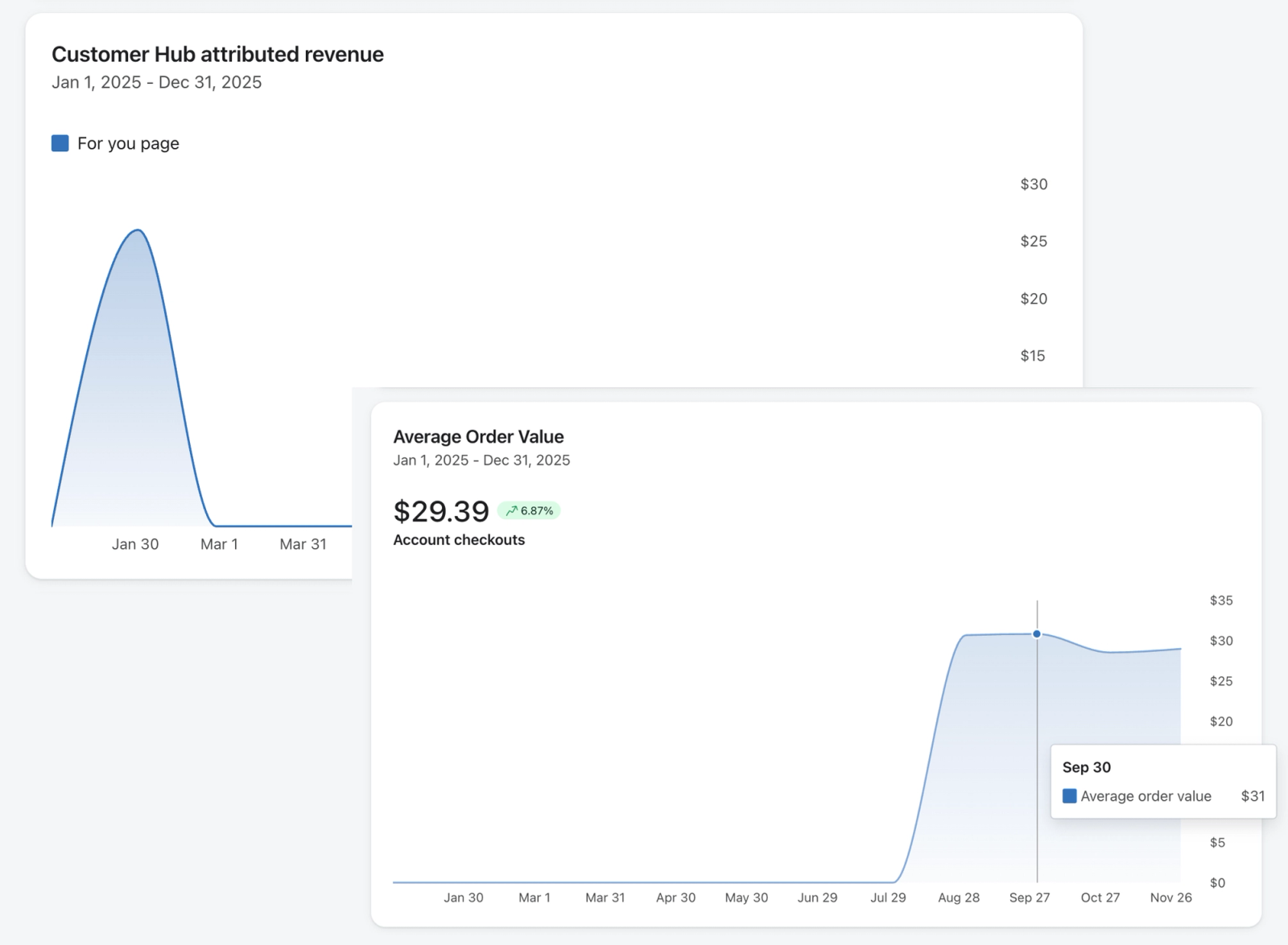Click the $15 axis label on the revenue chart
This screenshot has width=1288, height=945.
1033,356
